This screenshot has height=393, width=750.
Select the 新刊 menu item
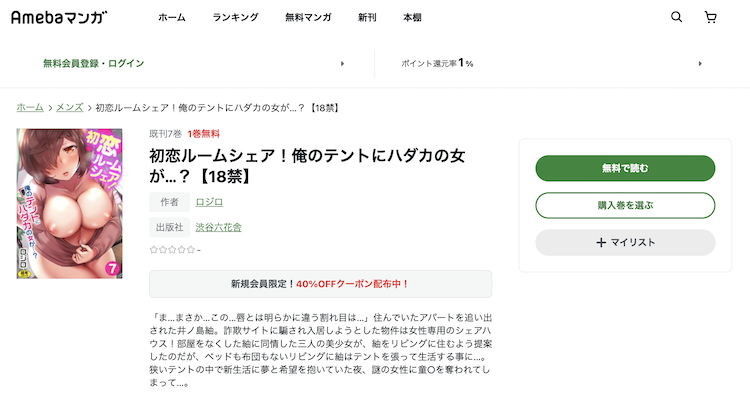click(x=367, y=18)
